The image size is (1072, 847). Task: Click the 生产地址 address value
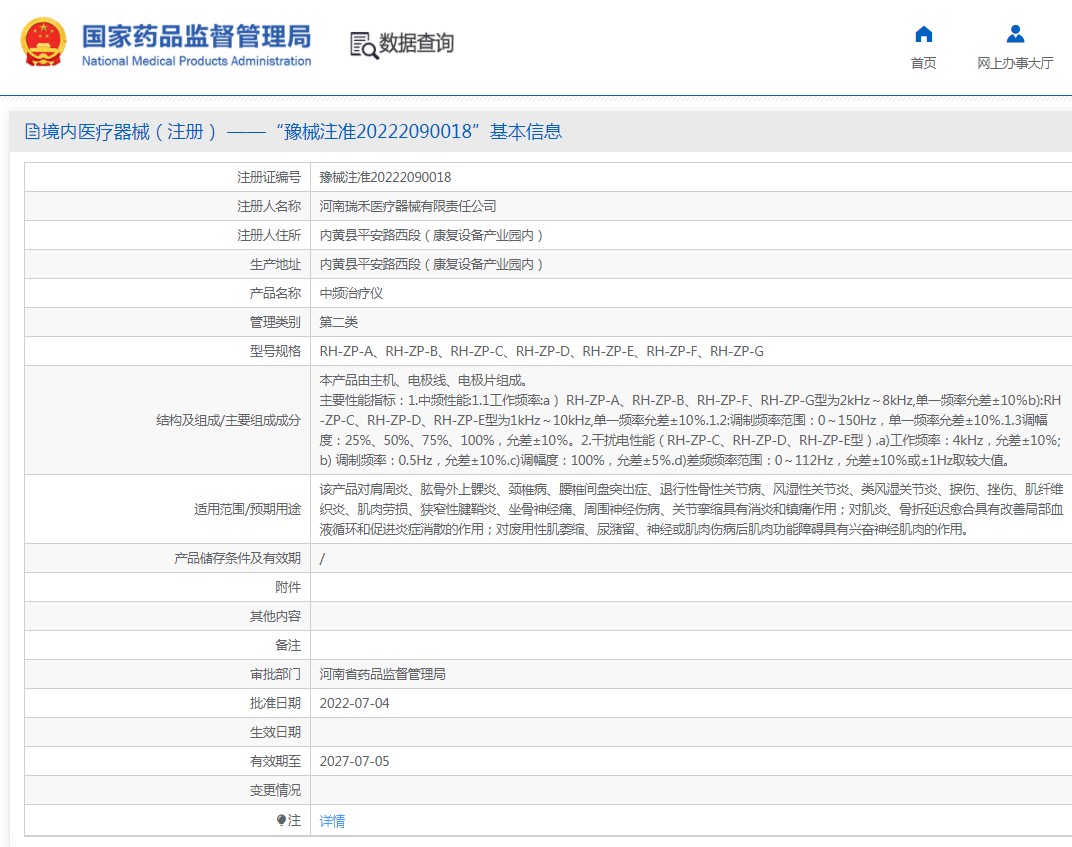(x=431, y=264)
